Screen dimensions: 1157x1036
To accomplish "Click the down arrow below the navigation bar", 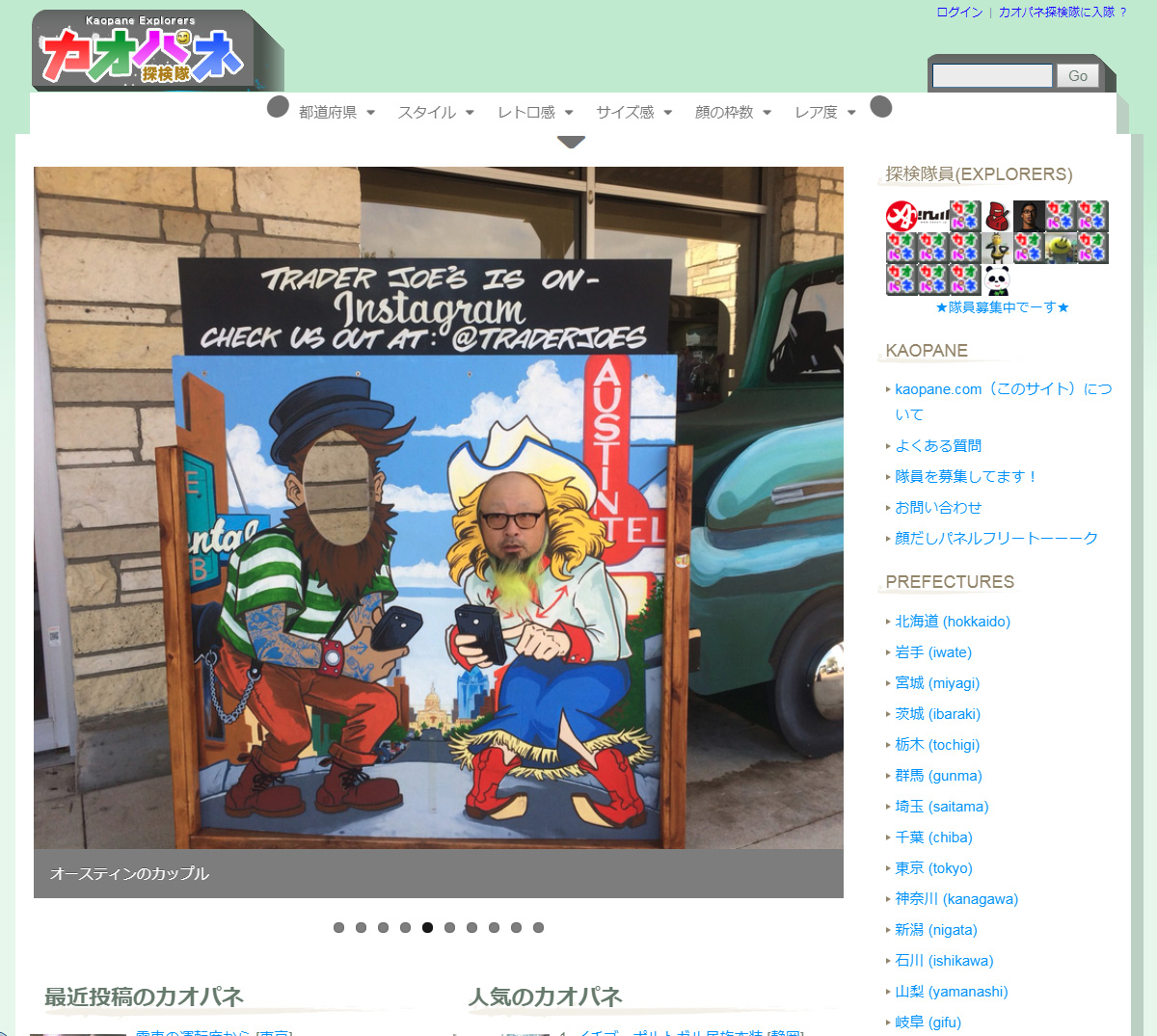I will [571, 142].
